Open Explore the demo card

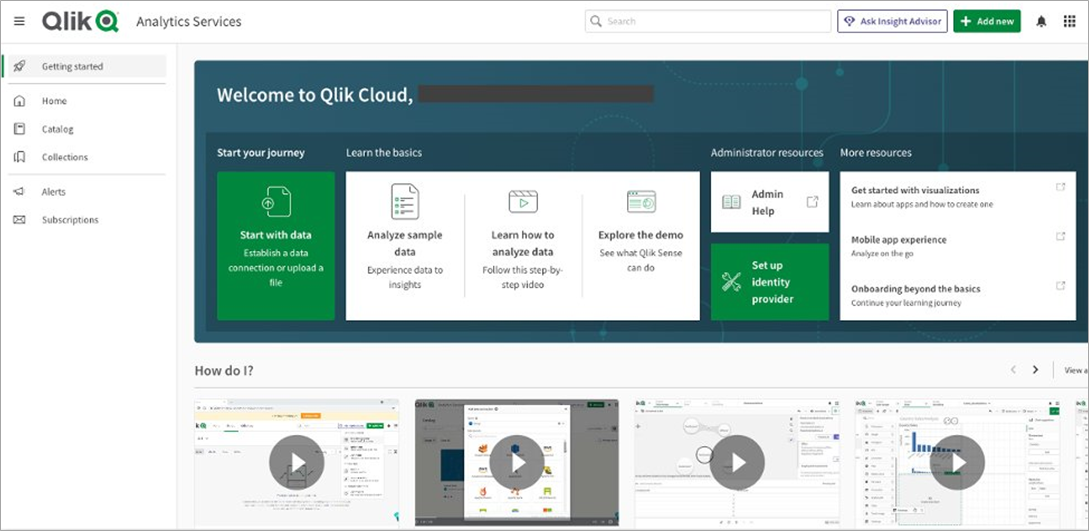[641, 246]
